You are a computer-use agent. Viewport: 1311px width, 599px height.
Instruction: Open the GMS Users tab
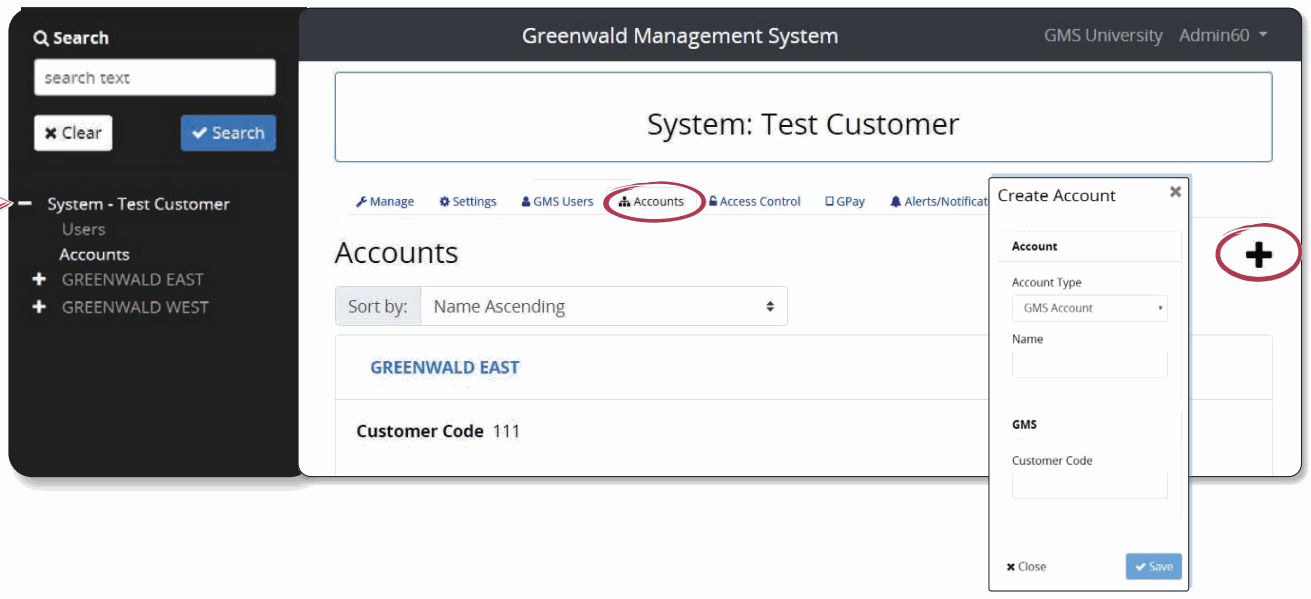[557, 201]
